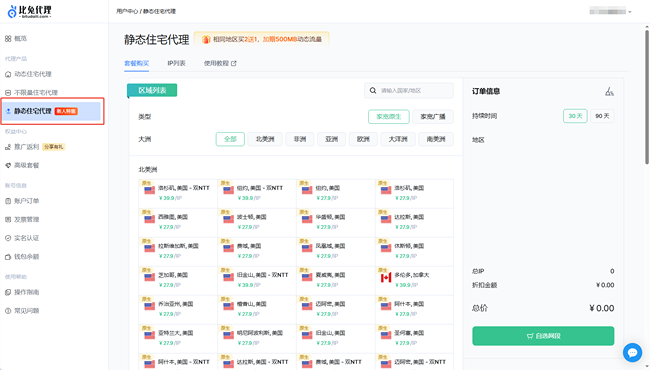
Task: Select the 旧金山, 美国 - 双NTT card
Action: pos(257,281)
